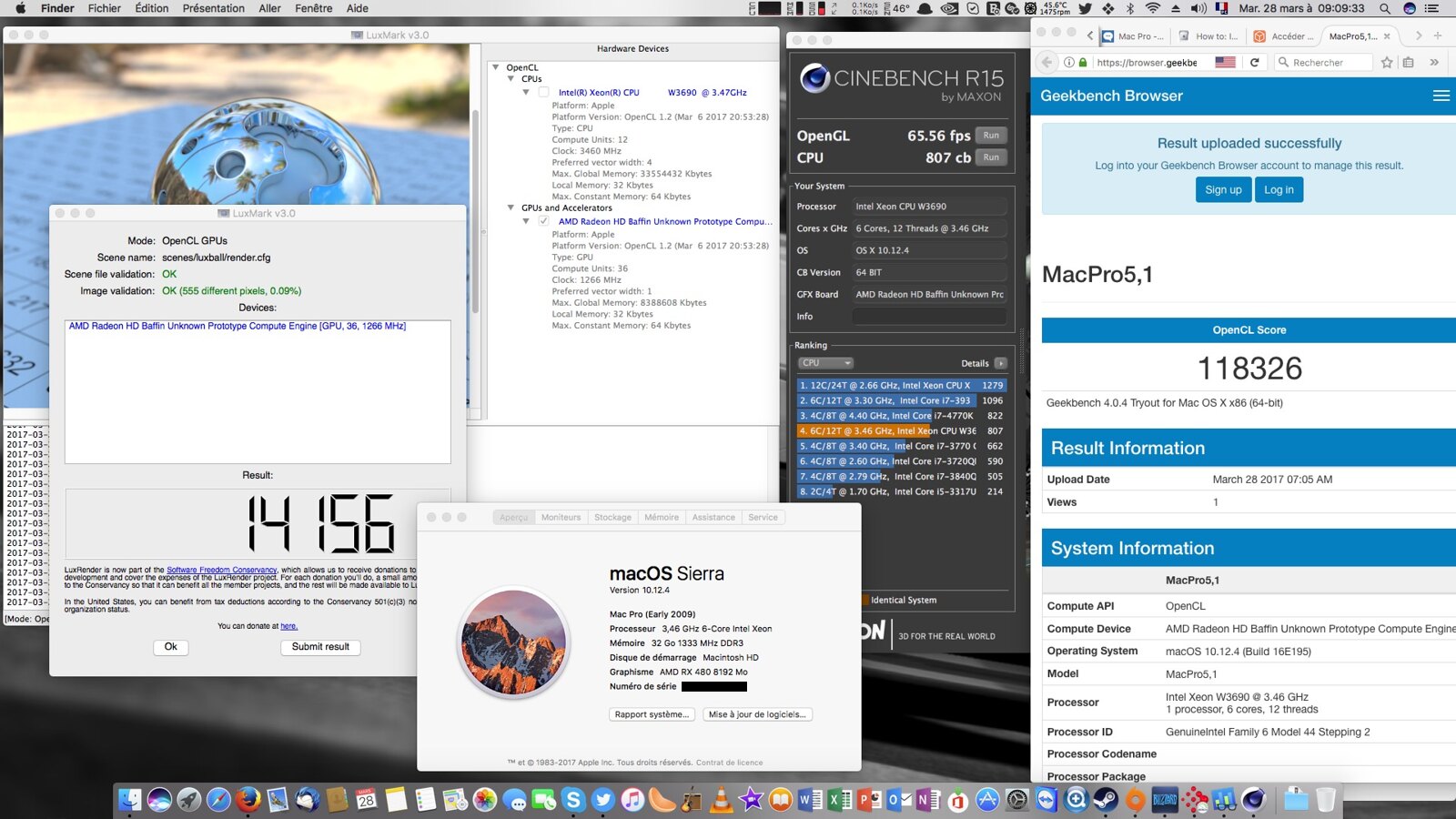1456x819 pixels.
Task: Click the Firefox URL address field
Action: pos(1147,62)
